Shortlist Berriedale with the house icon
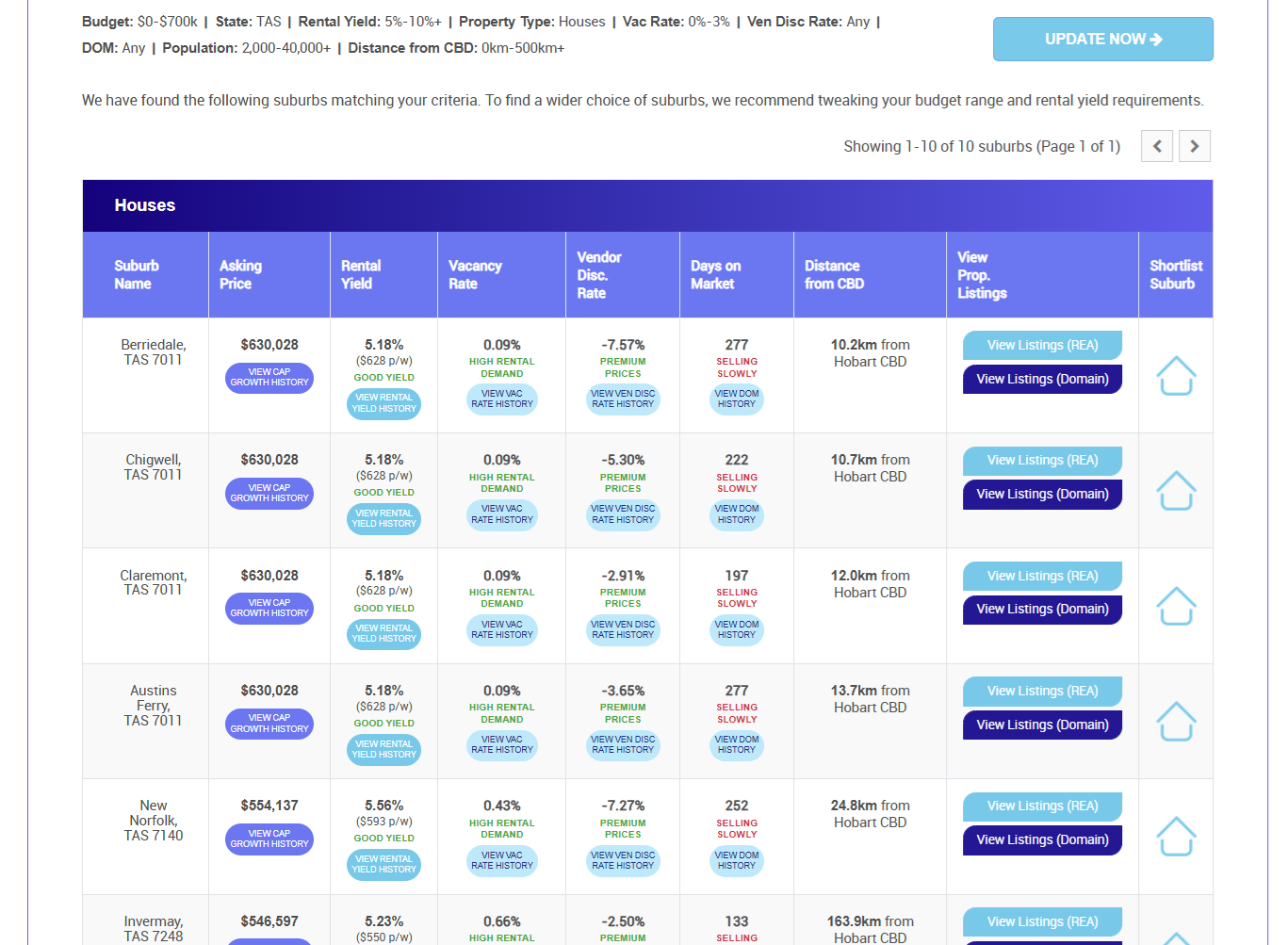 (1176, 376)
